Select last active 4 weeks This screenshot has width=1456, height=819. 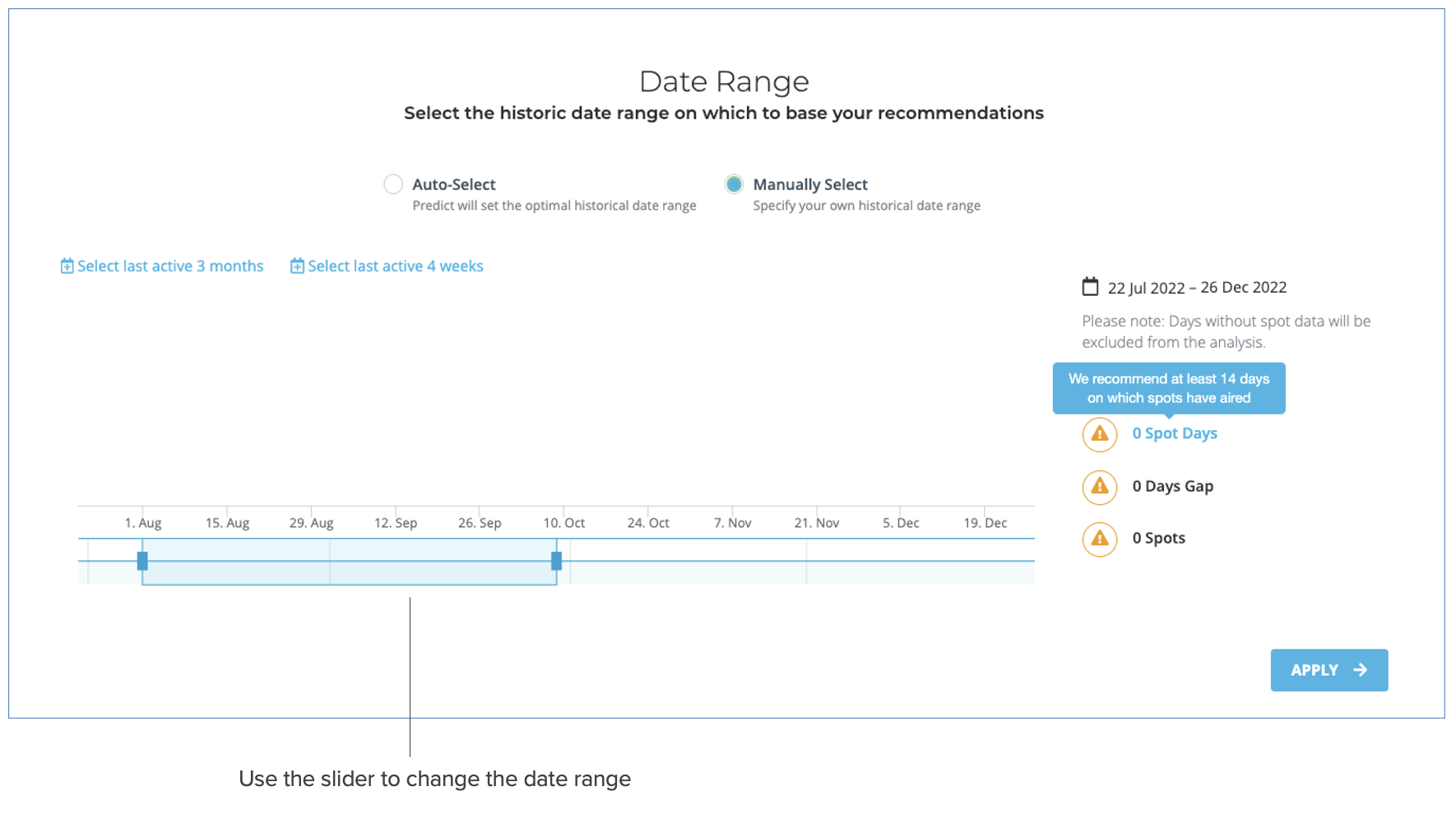click(x=396, y=266)
